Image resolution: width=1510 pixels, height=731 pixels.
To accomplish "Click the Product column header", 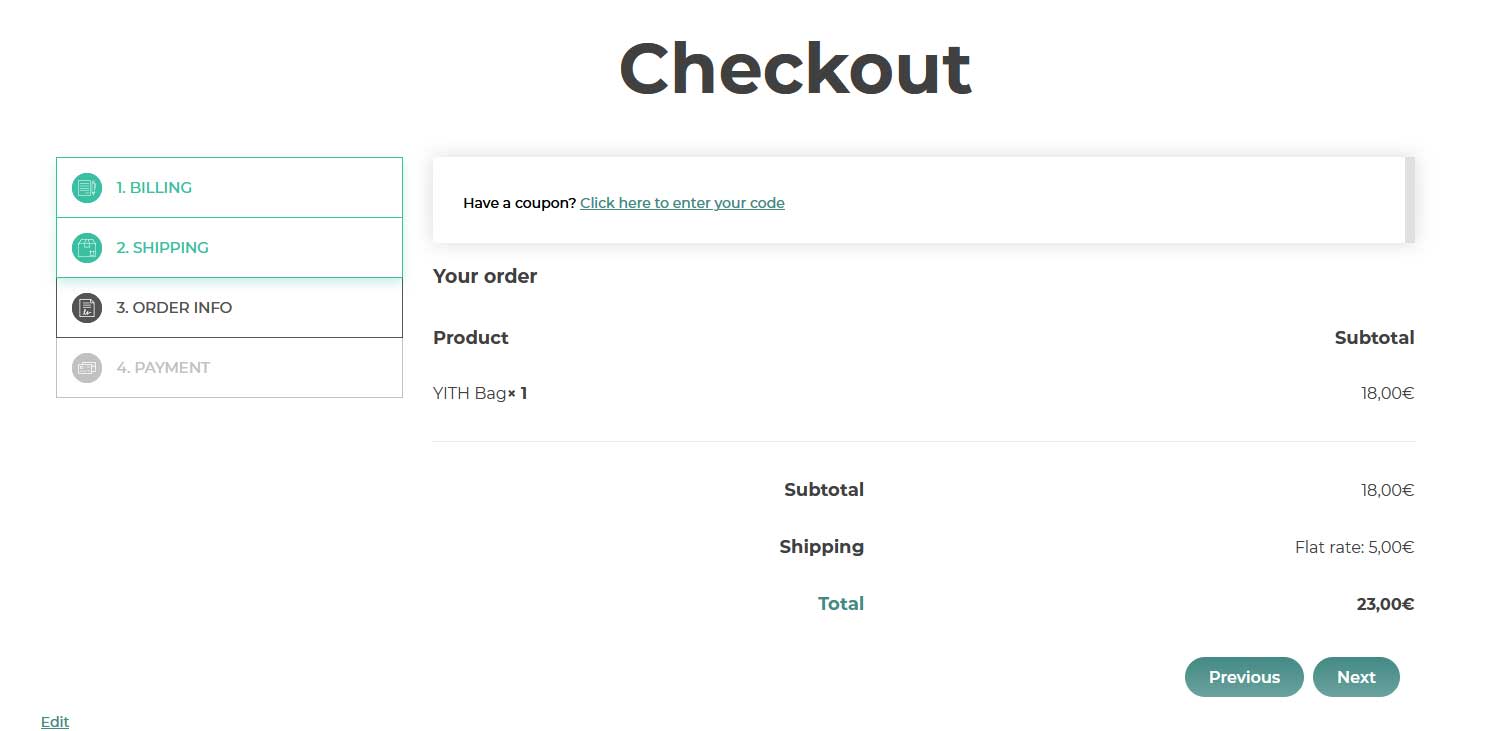I will 471,338.
